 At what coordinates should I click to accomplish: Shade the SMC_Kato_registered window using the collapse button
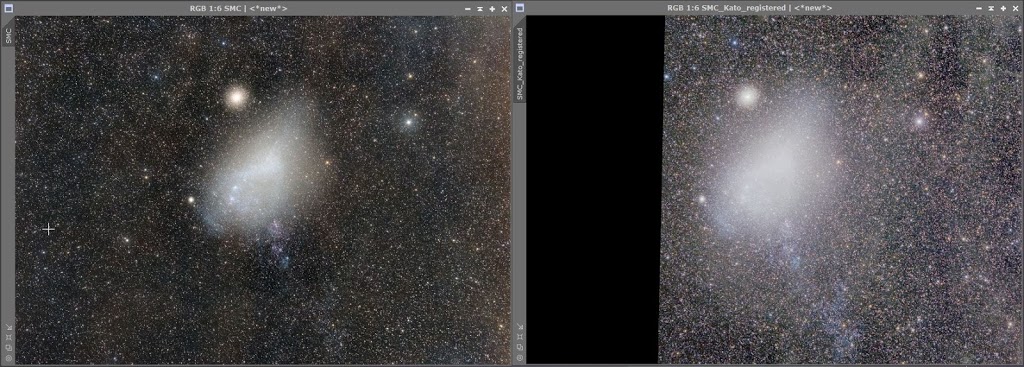991,9
